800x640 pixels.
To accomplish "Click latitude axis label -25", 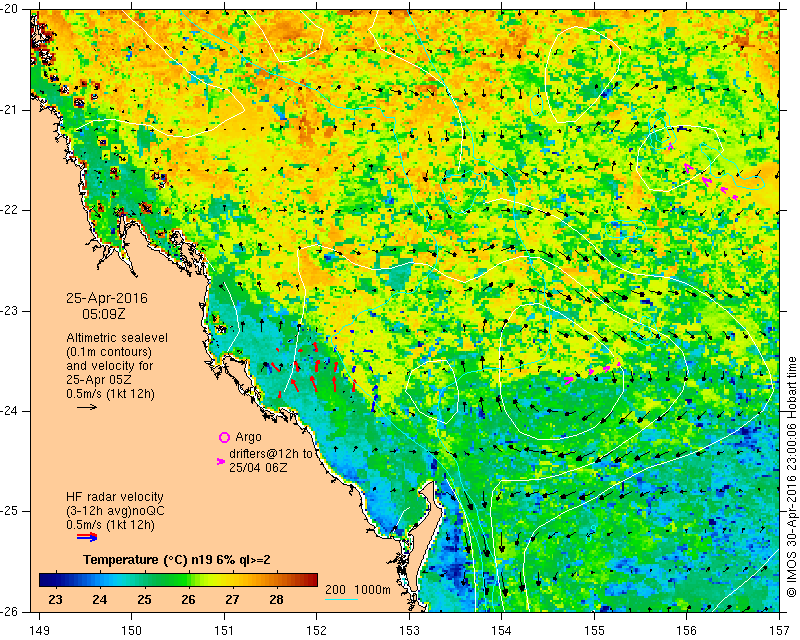I will point(10,511).
